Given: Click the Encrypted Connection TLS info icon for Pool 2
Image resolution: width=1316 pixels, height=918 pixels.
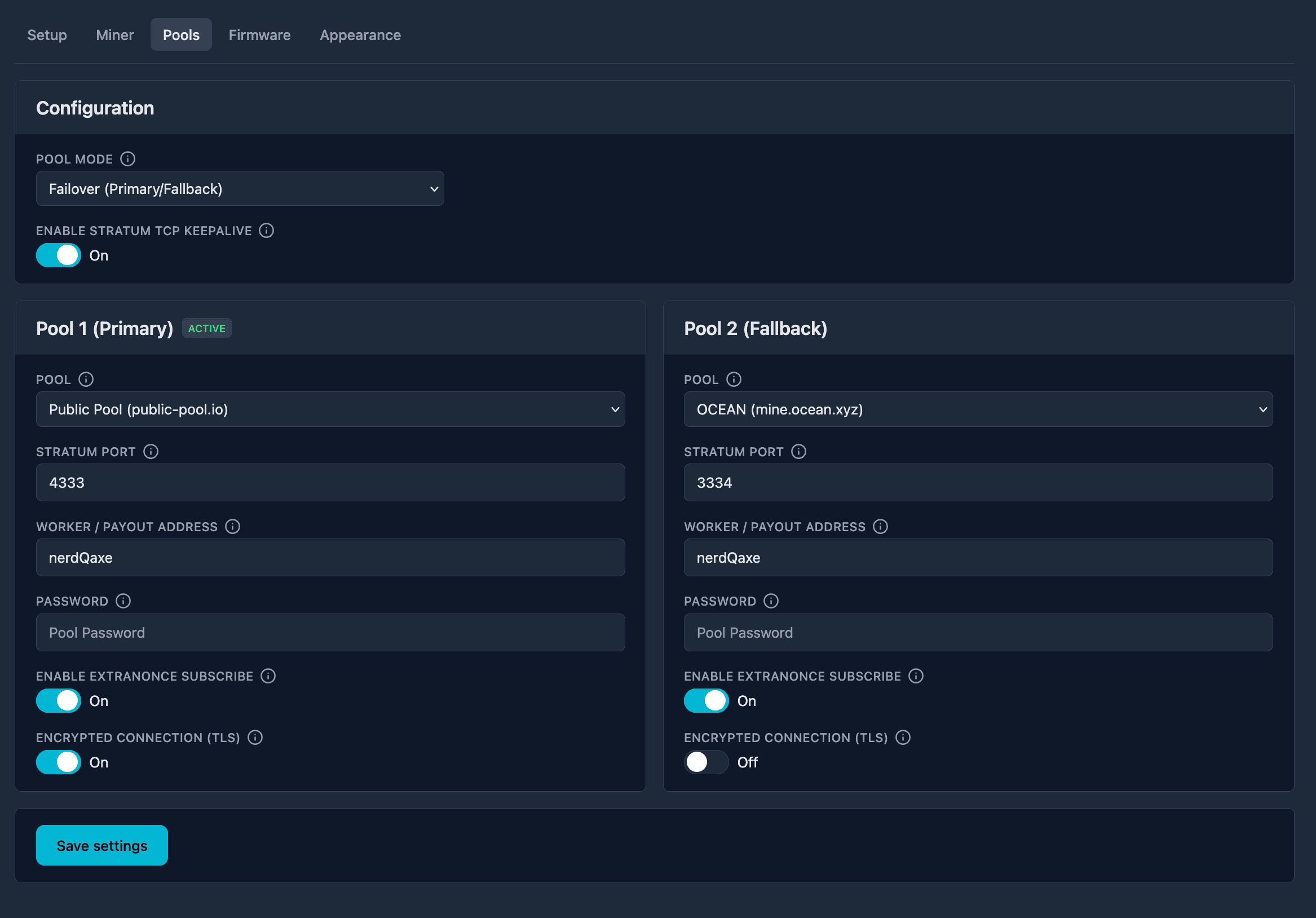Looking at the screenshot, I should click(x=903, y=738).
